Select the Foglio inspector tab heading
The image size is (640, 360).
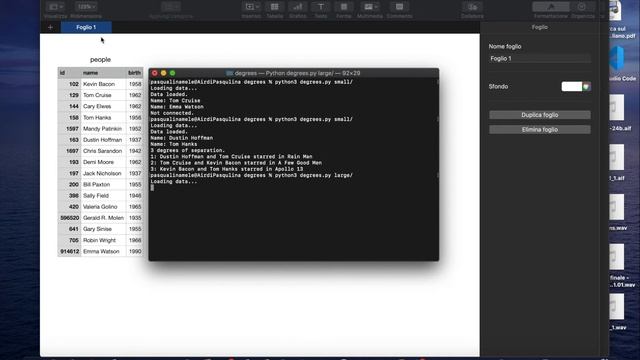pyautogui.click(x=540, y=27)
